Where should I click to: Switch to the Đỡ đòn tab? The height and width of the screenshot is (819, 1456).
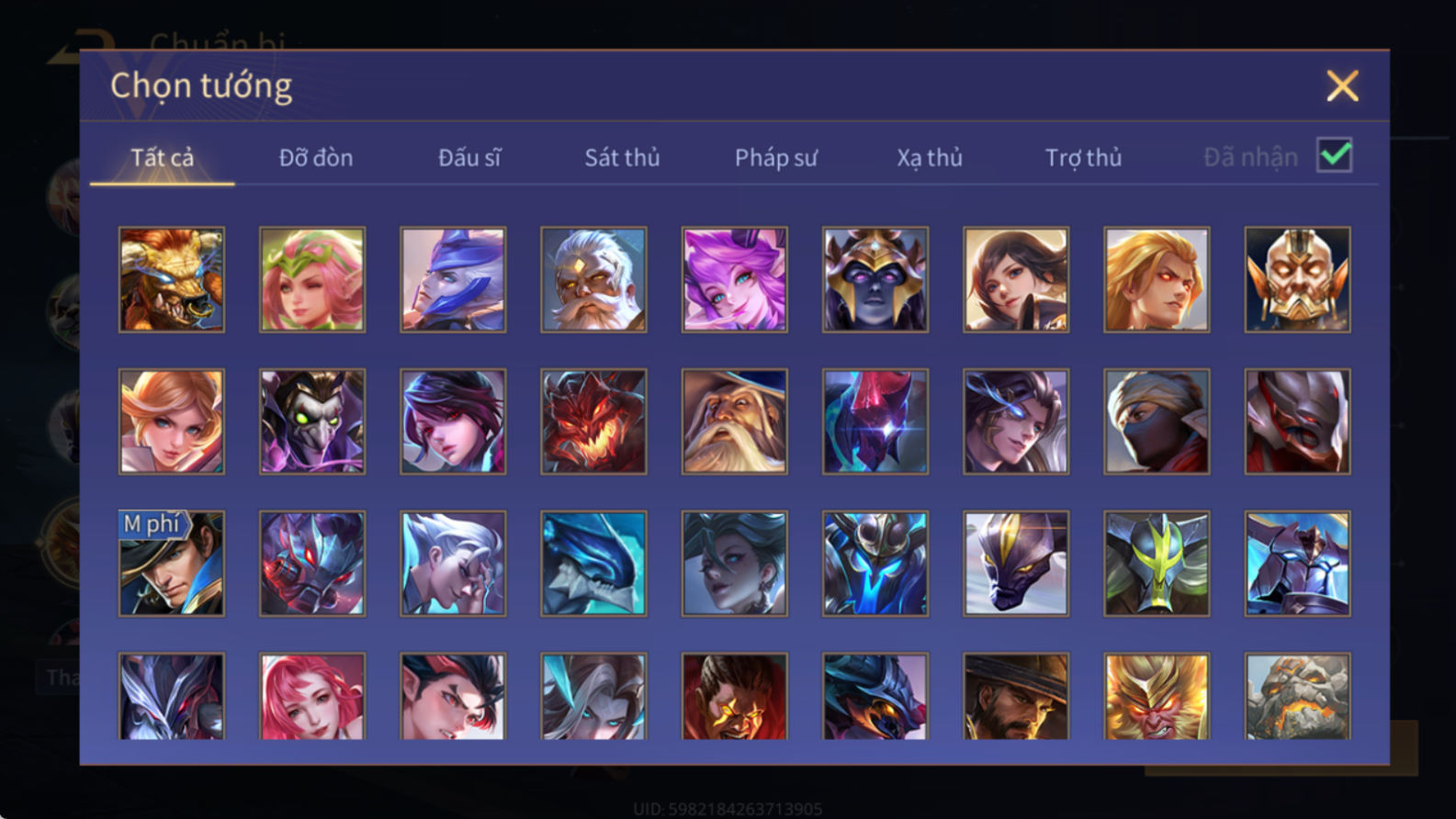click(x=316, y=158)
